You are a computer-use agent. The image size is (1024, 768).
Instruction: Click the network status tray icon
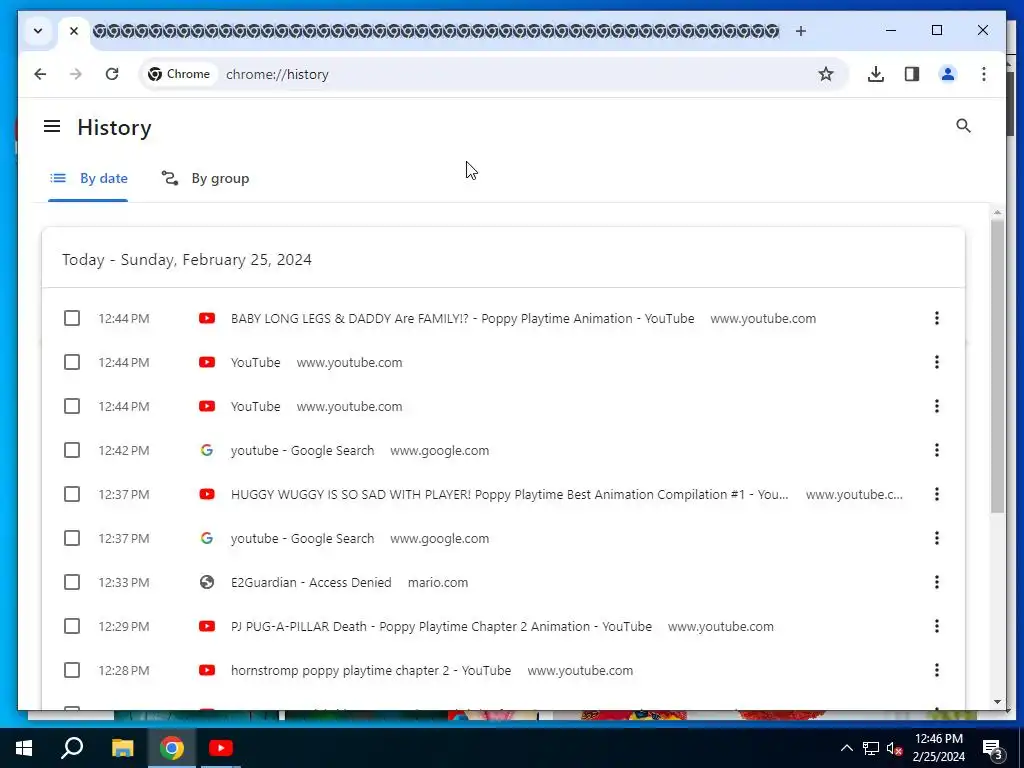point(871,748)
